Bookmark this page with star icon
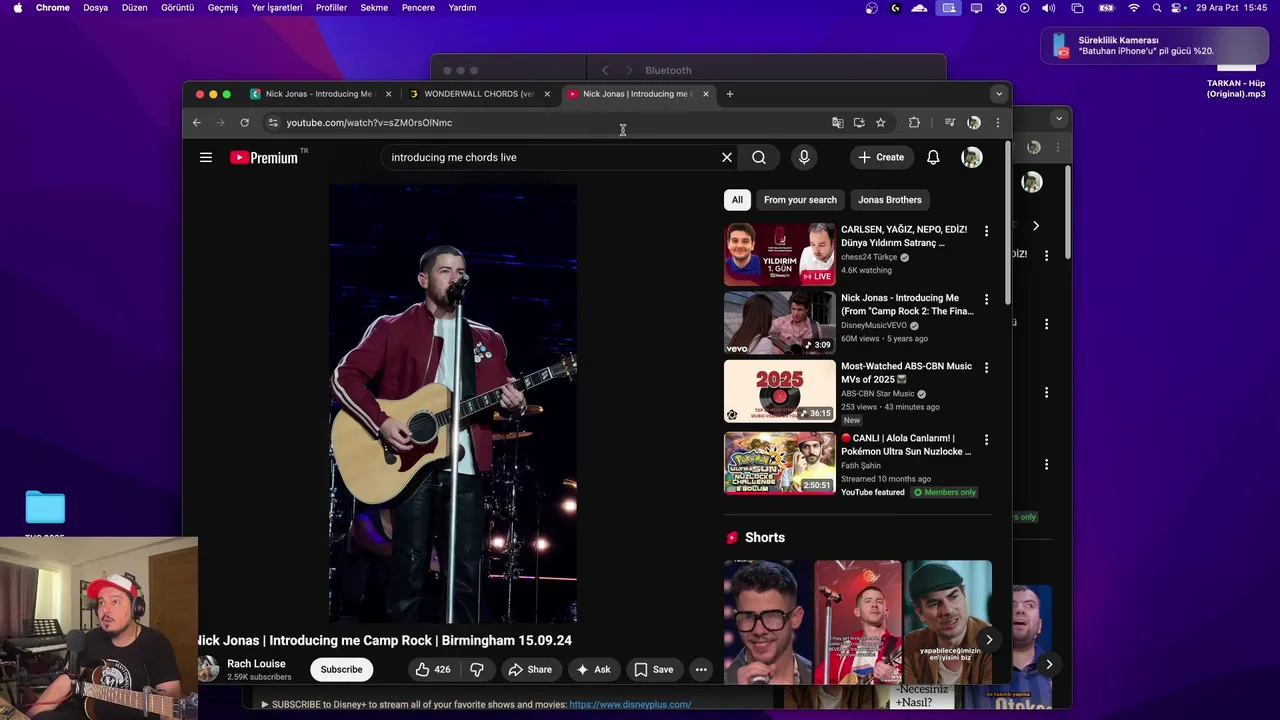Screen dimensions: 1280x720 coord(880,122)
